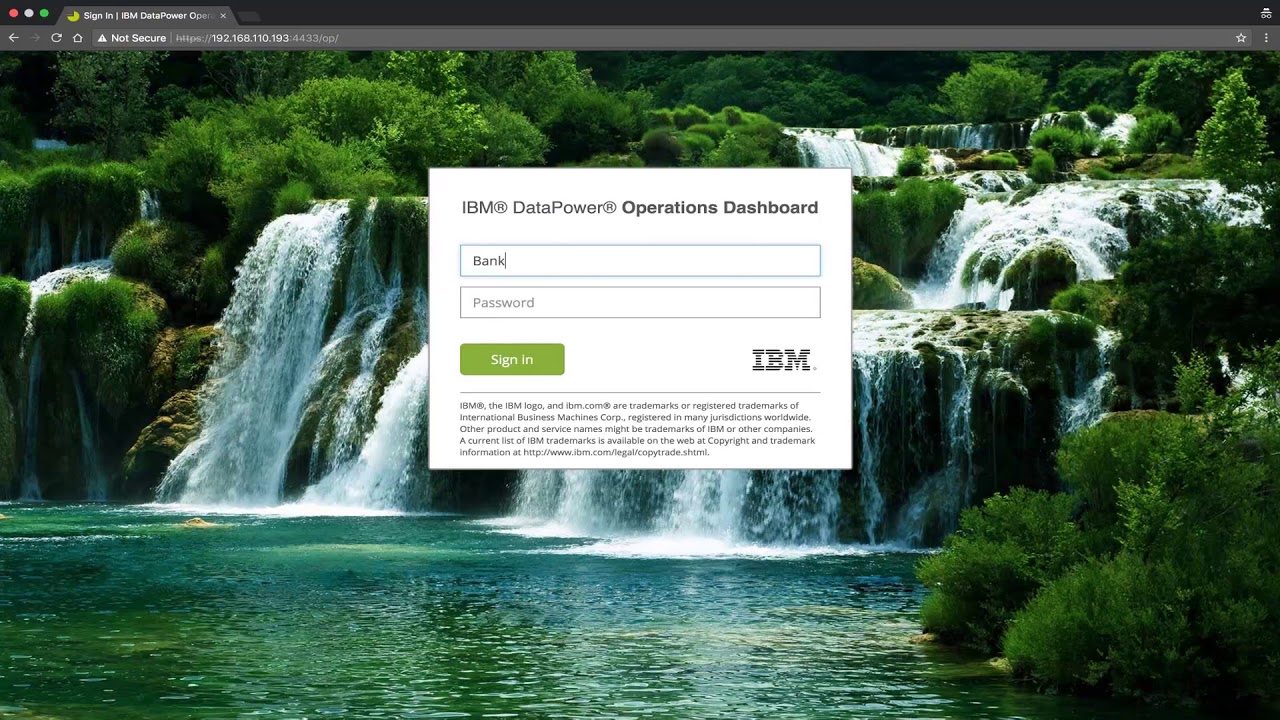Screen dimensions: 1280x720
Task: Close the Sign In browser tab
Action: (223, 16)
